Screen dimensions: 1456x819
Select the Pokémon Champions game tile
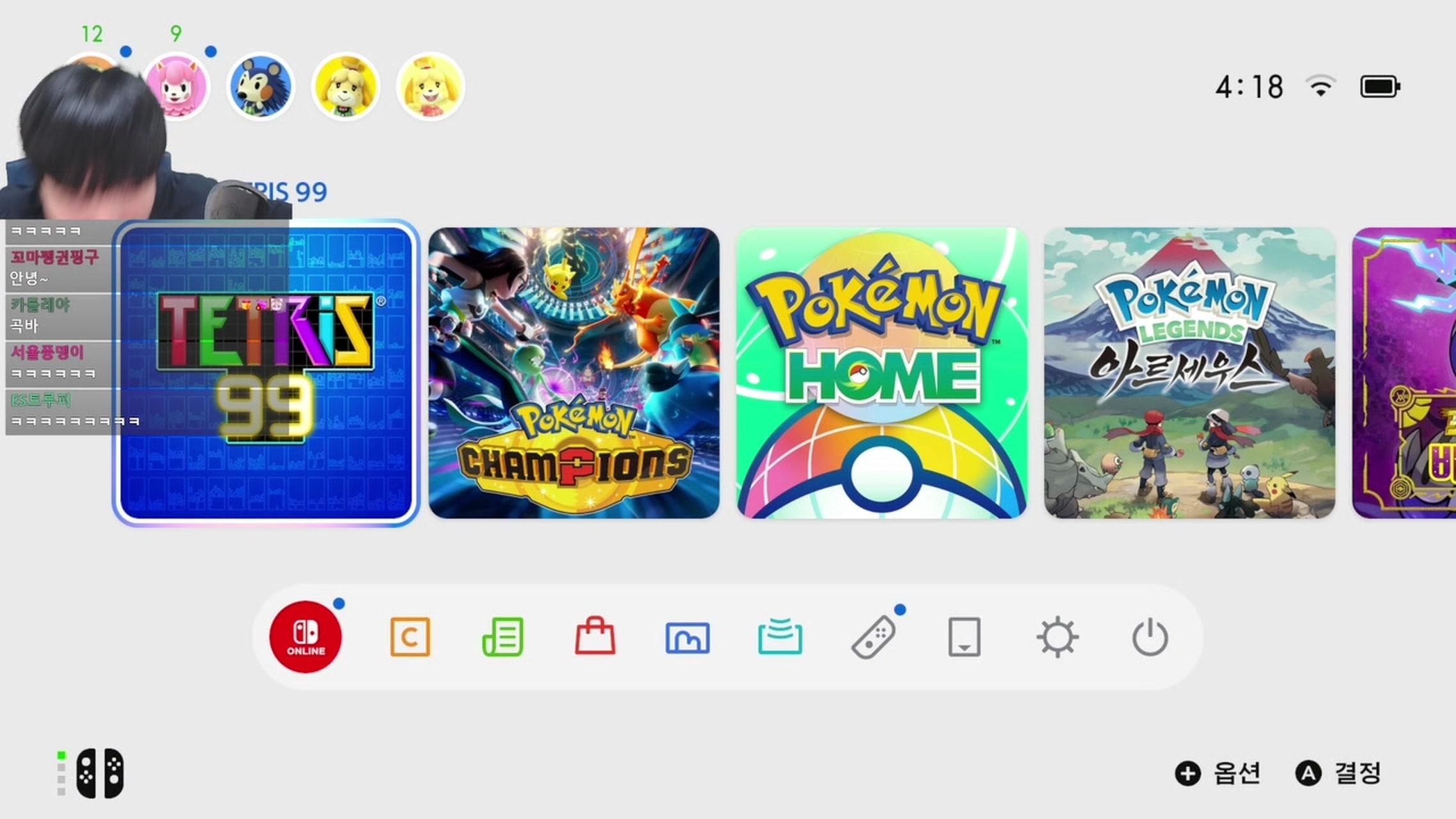[x=574, y=373]
